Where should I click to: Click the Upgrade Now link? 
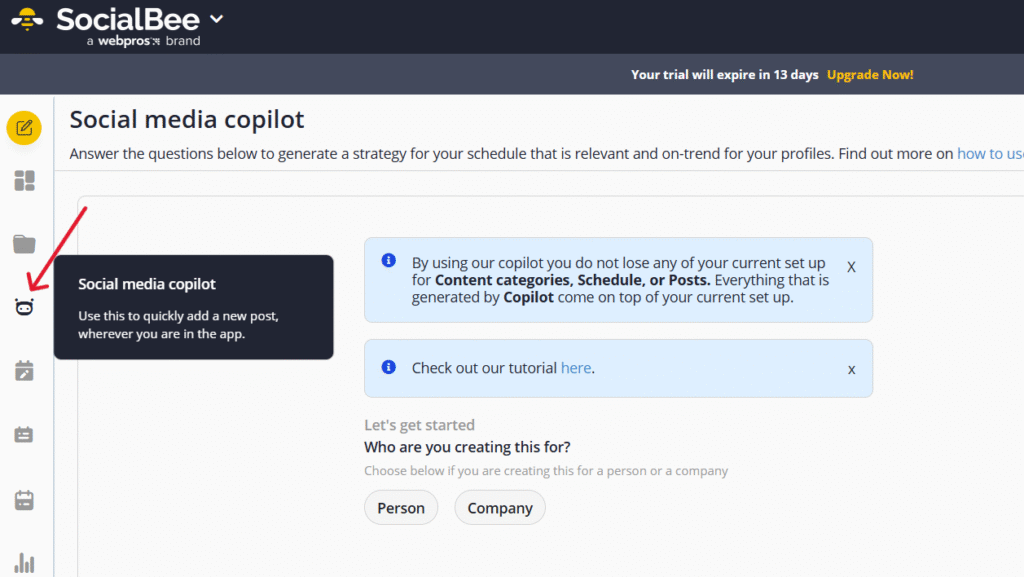[x=870, y=75]
